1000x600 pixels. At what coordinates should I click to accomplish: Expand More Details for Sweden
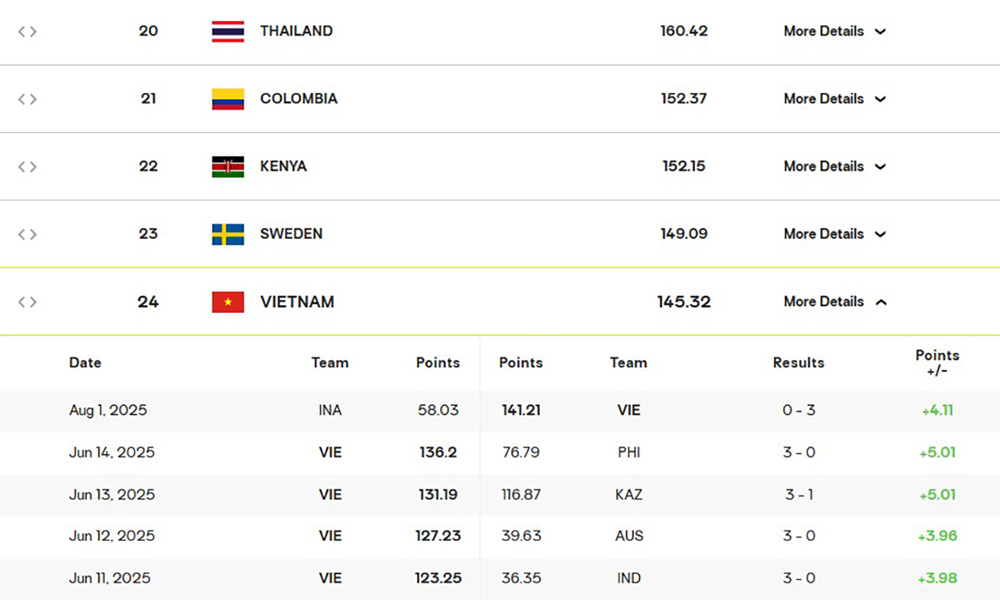[835, 234]
